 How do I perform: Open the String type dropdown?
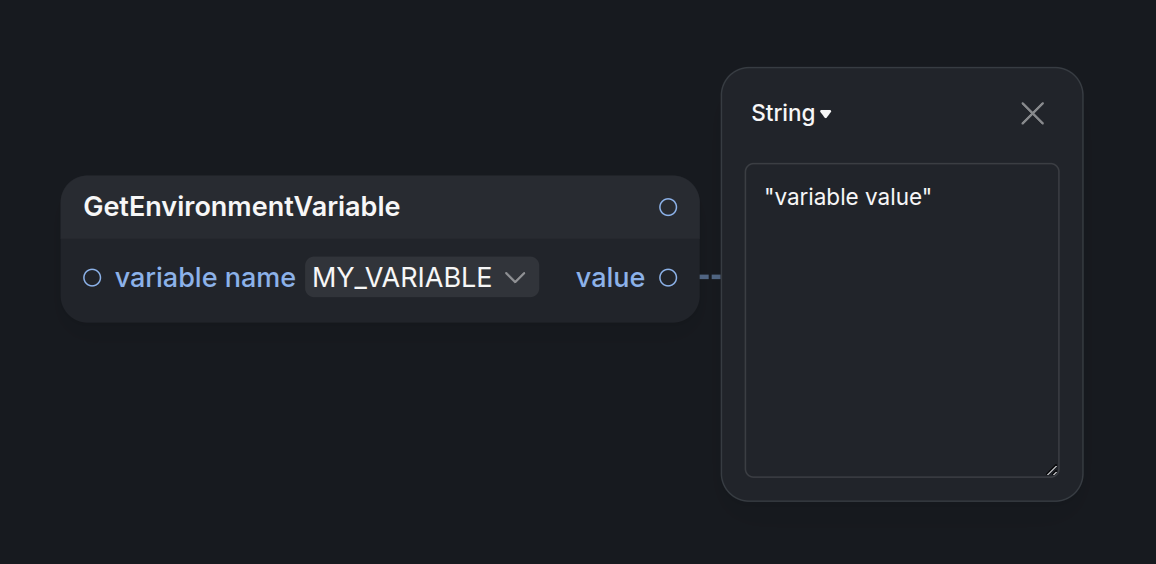pyautogui.click(x=791, y=114)
